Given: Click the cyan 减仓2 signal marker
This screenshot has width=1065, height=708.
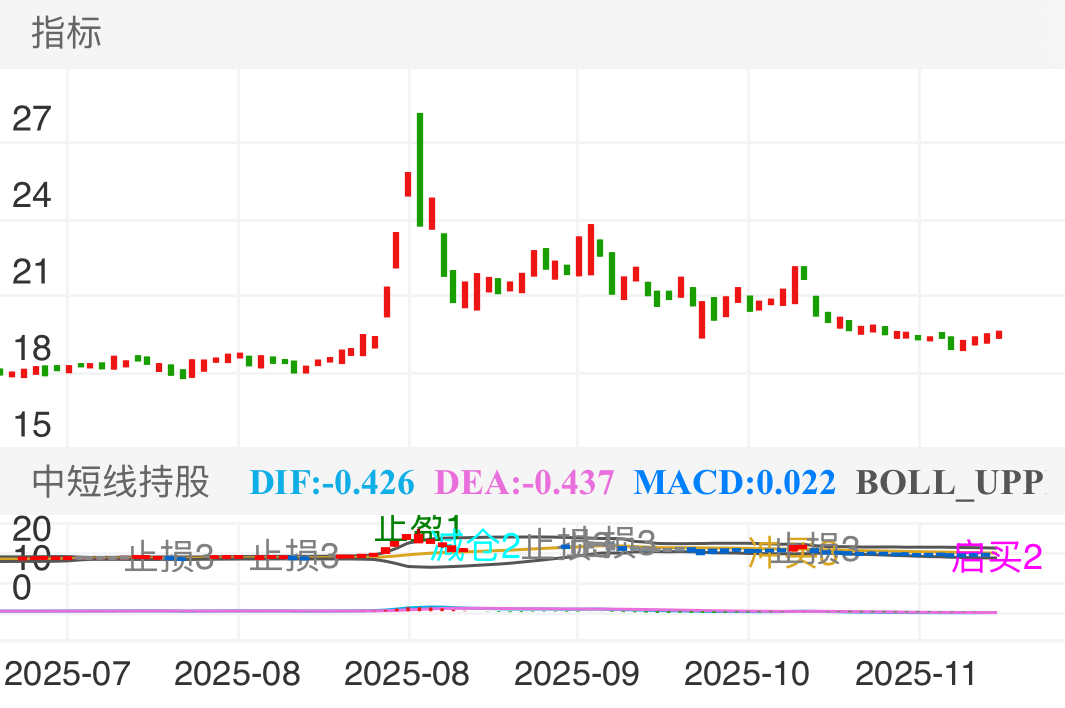Looking at the screenshot, I should 476,546.
